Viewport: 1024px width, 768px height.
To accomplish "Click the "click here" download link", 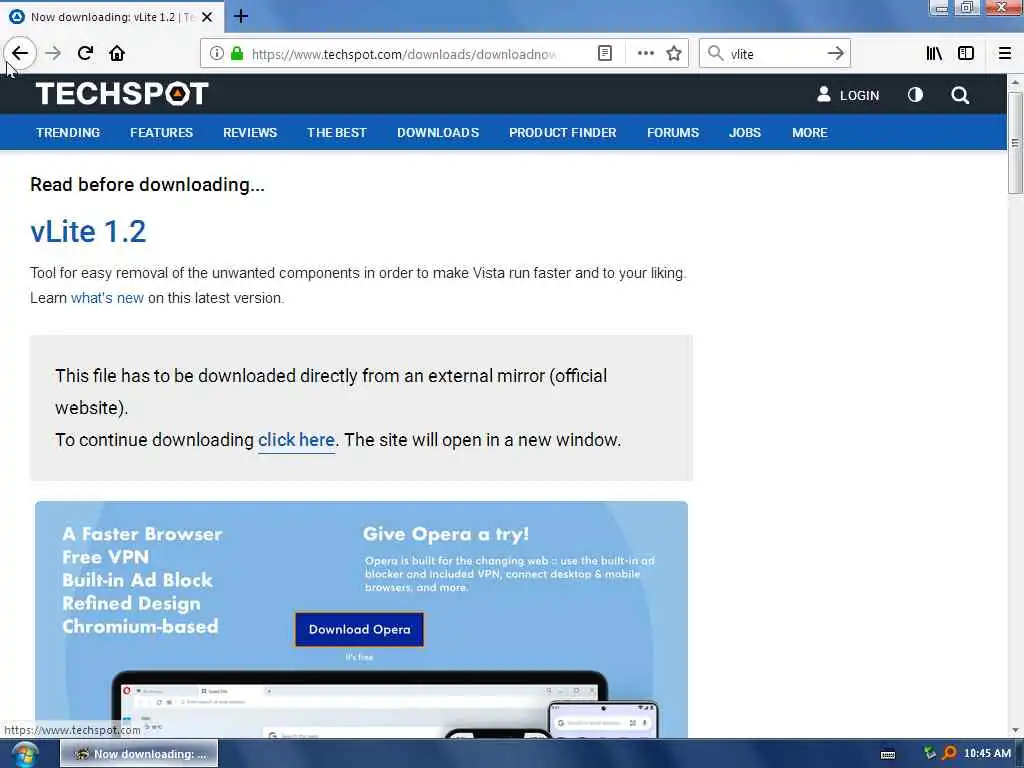I will tap(296, 440).
